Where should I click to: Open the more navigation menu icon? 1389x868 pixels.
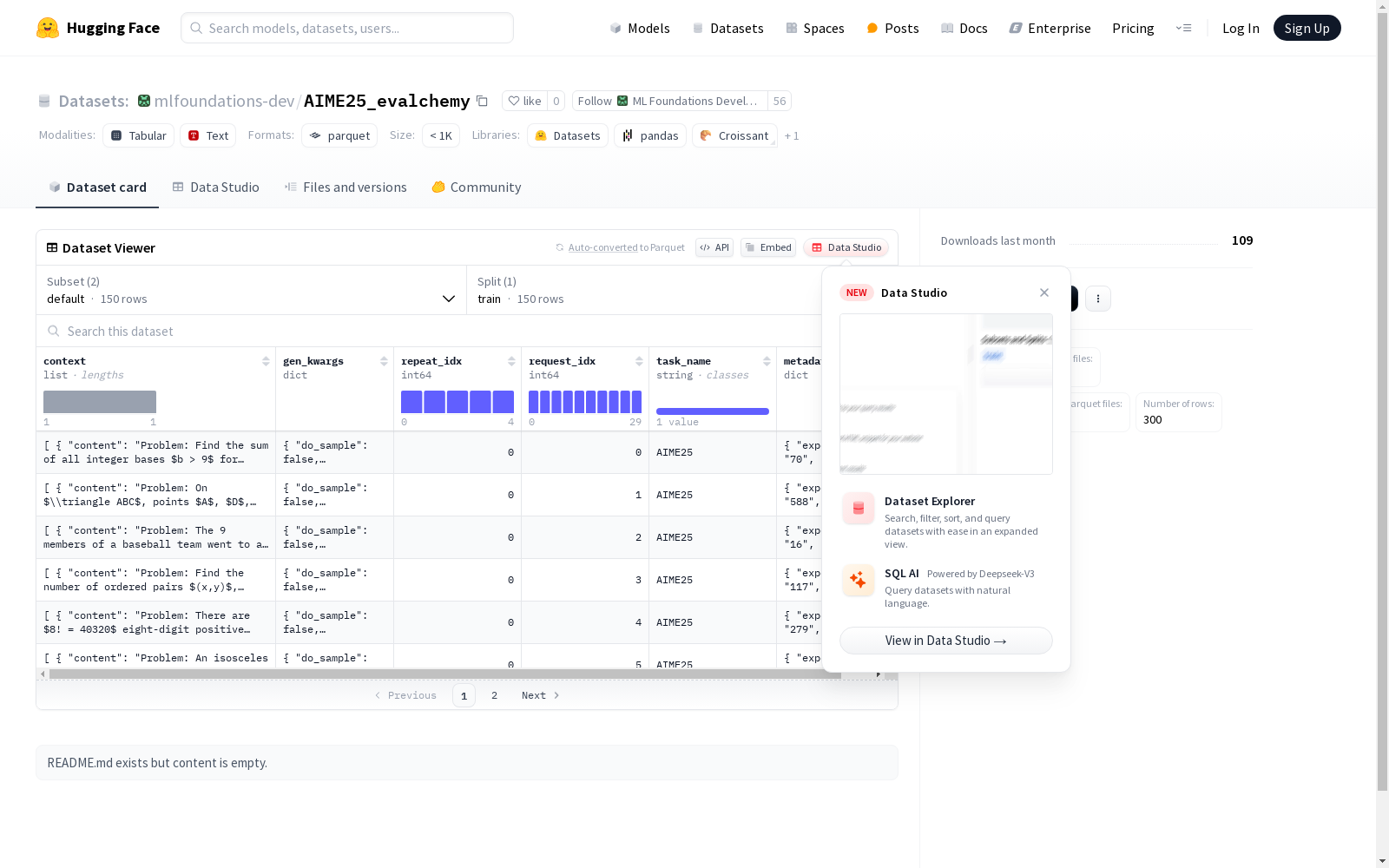1183,28
